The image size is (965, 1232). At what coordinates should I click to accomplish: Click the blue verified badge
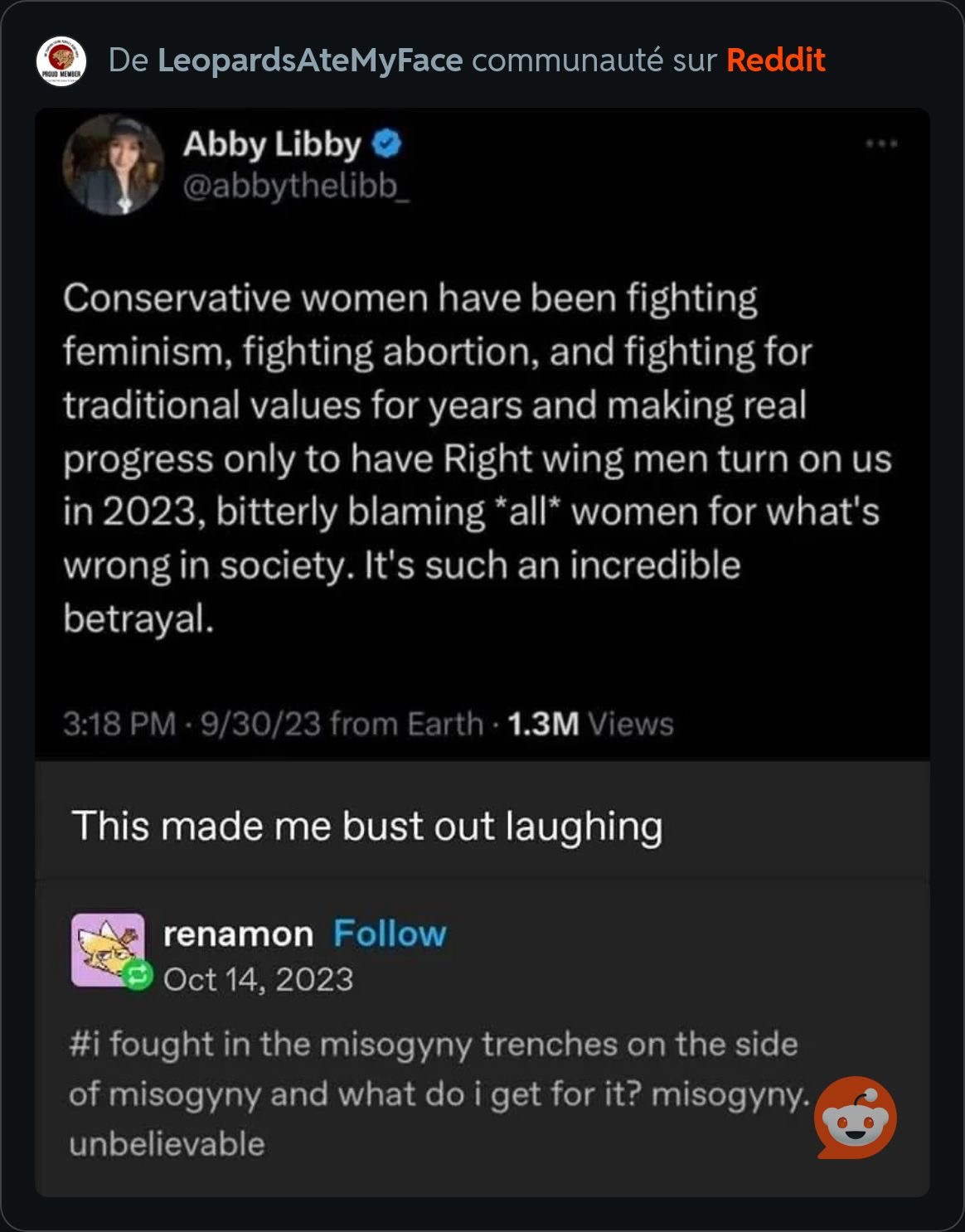tap(386, 144)
